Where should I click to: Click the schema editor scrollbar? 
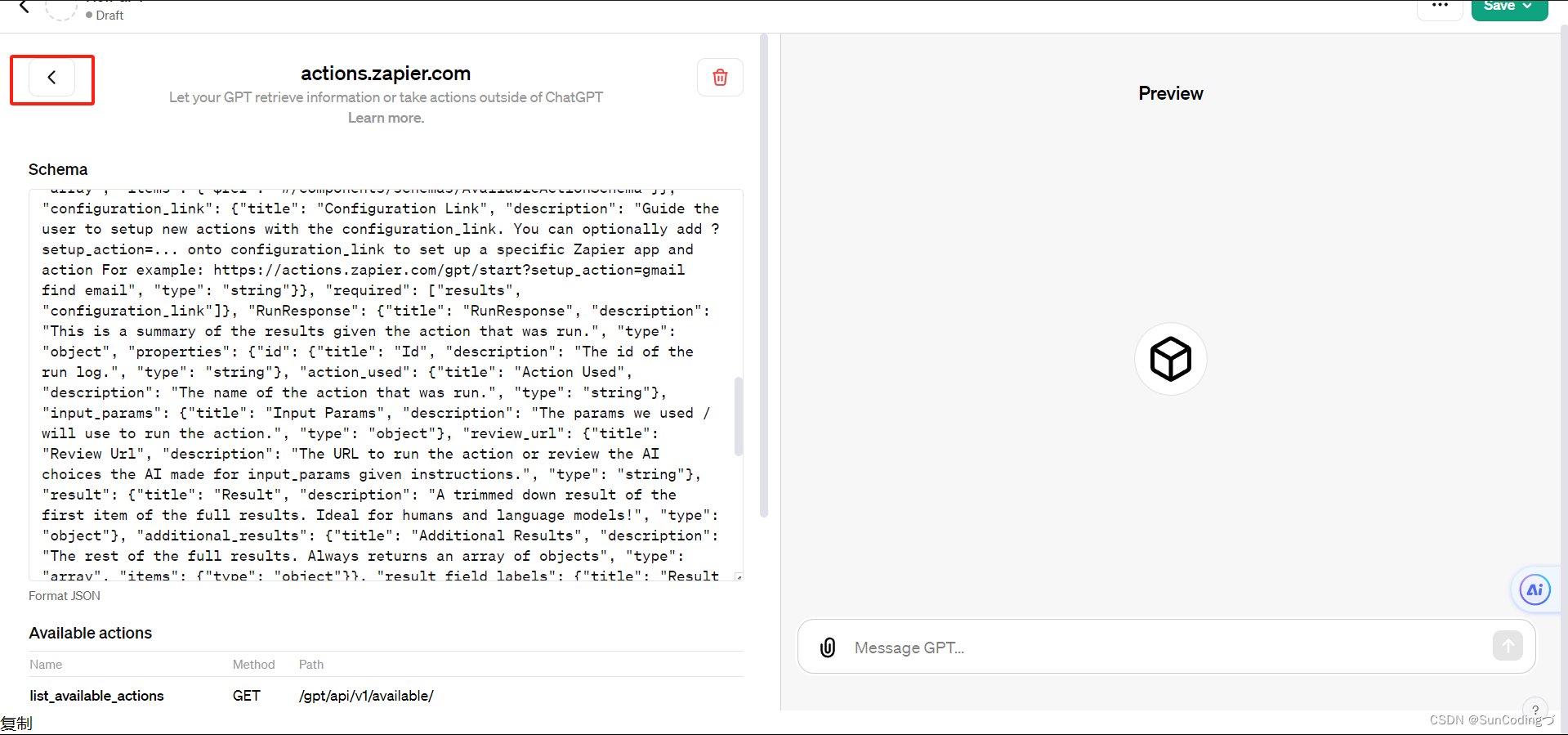coord(738,415)
